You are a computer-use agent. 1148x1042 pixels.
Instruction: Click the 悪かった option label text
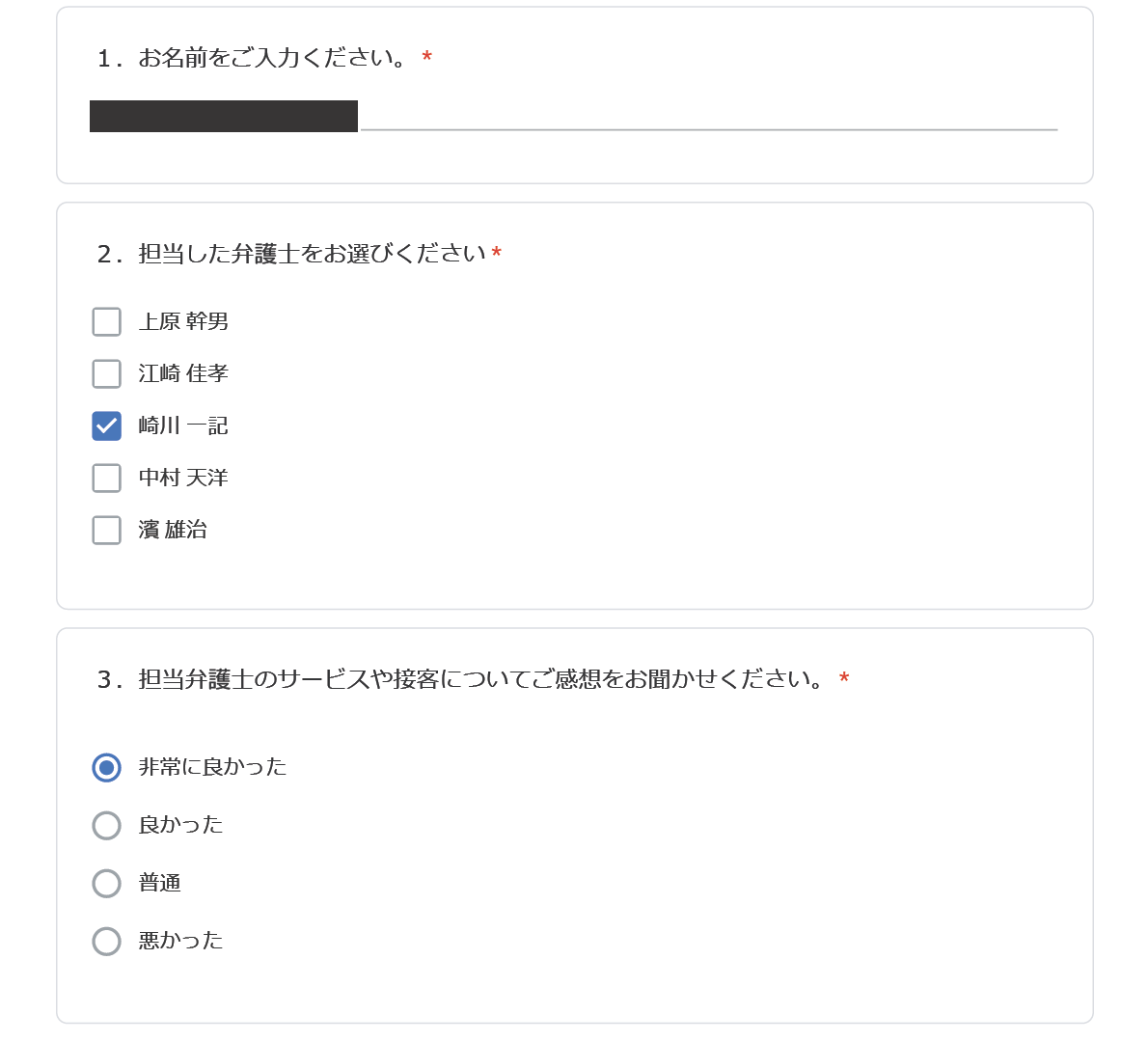180,941
